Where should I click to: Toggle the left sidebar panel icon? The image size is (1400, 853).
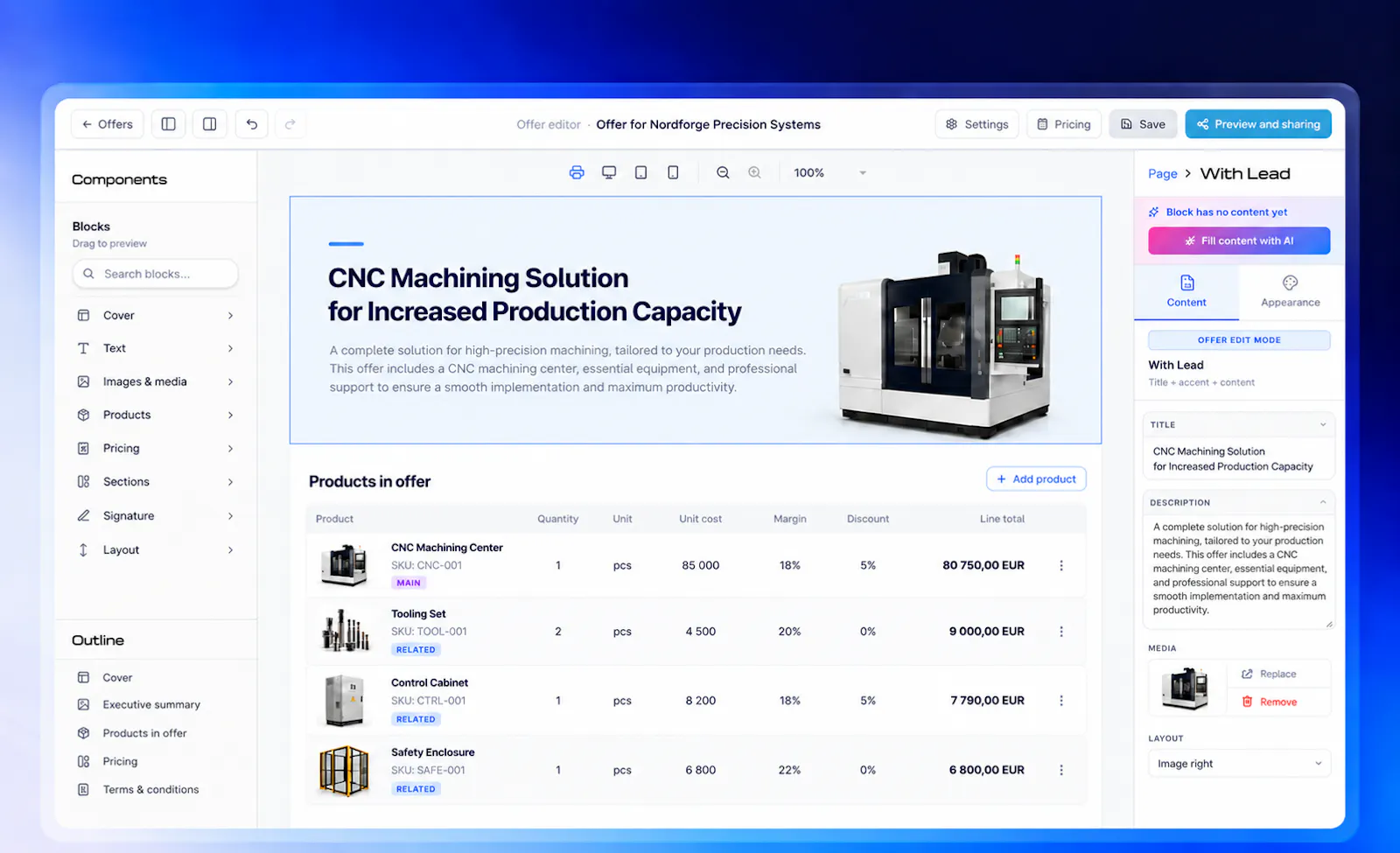point(169,124)
